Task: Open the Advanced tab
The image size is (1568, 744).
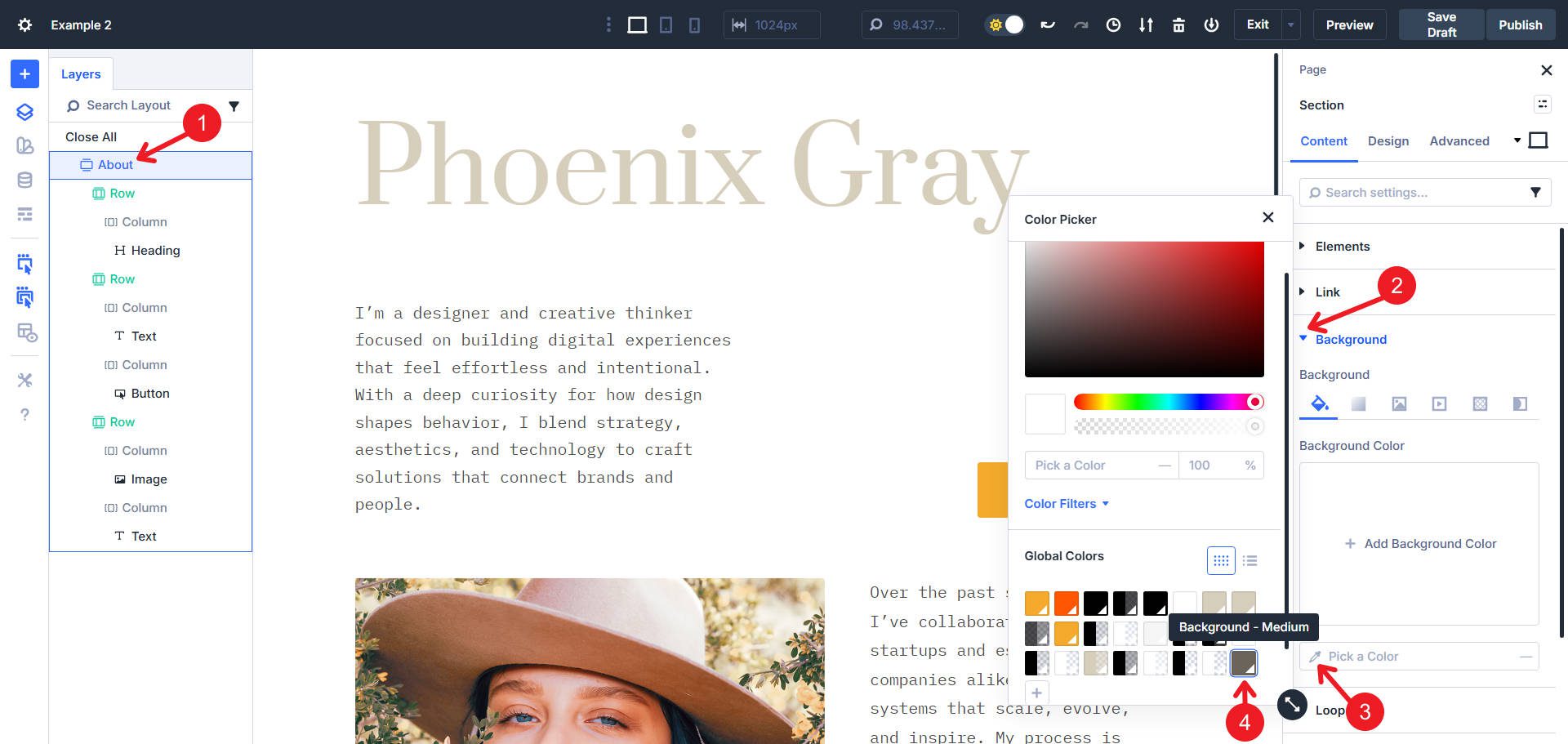Action: pos(1459,141)
